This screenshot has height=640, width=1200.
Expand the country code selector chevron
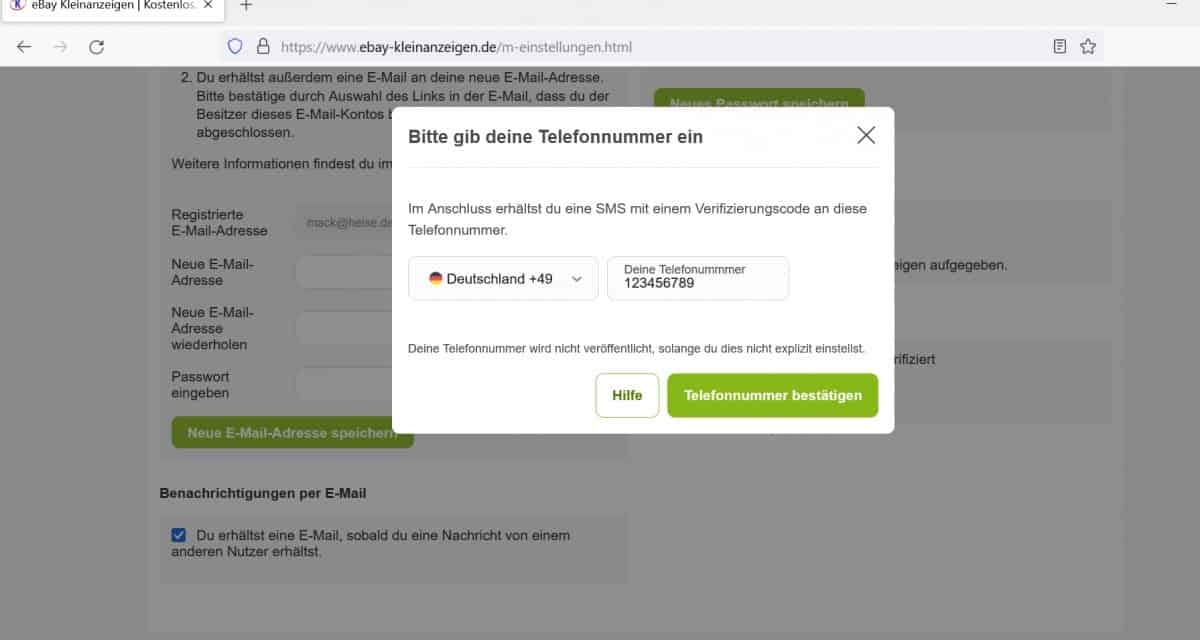click(575, 278)
